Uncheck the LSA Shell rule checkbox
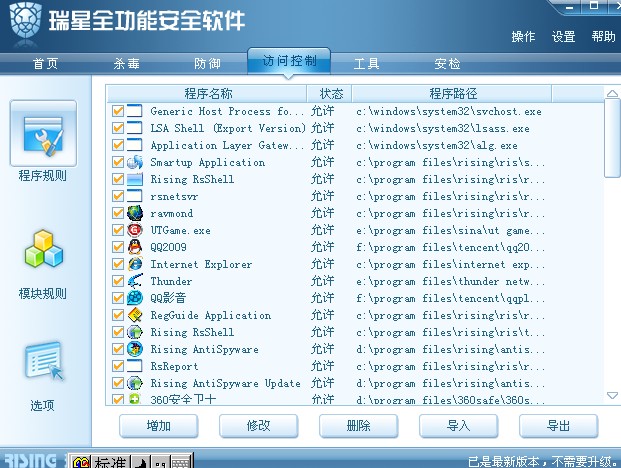Viewport: 621px width, 468px height. tap(118, 128)
